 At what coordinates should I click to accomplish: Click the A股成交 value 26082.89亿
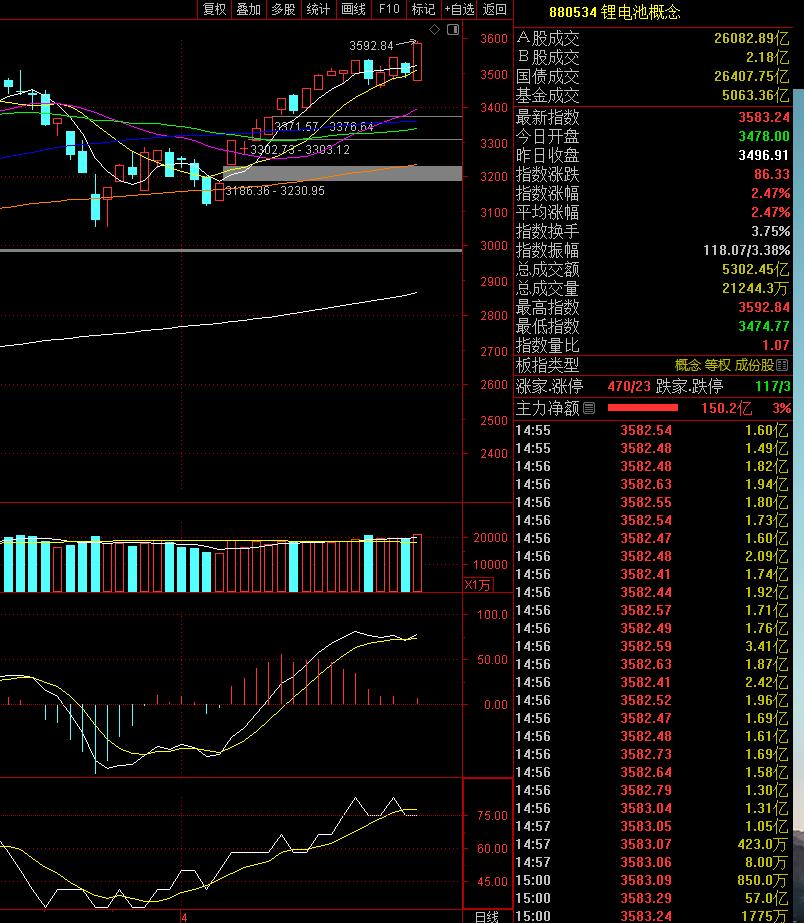point(752,38)
